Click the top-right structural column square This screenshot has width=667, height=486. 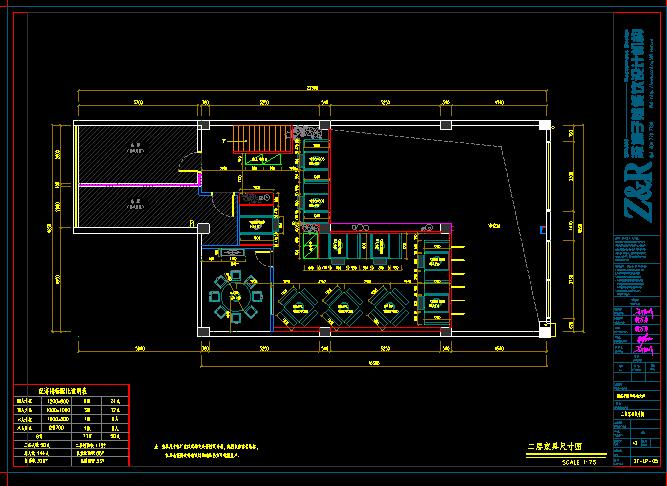545,125
